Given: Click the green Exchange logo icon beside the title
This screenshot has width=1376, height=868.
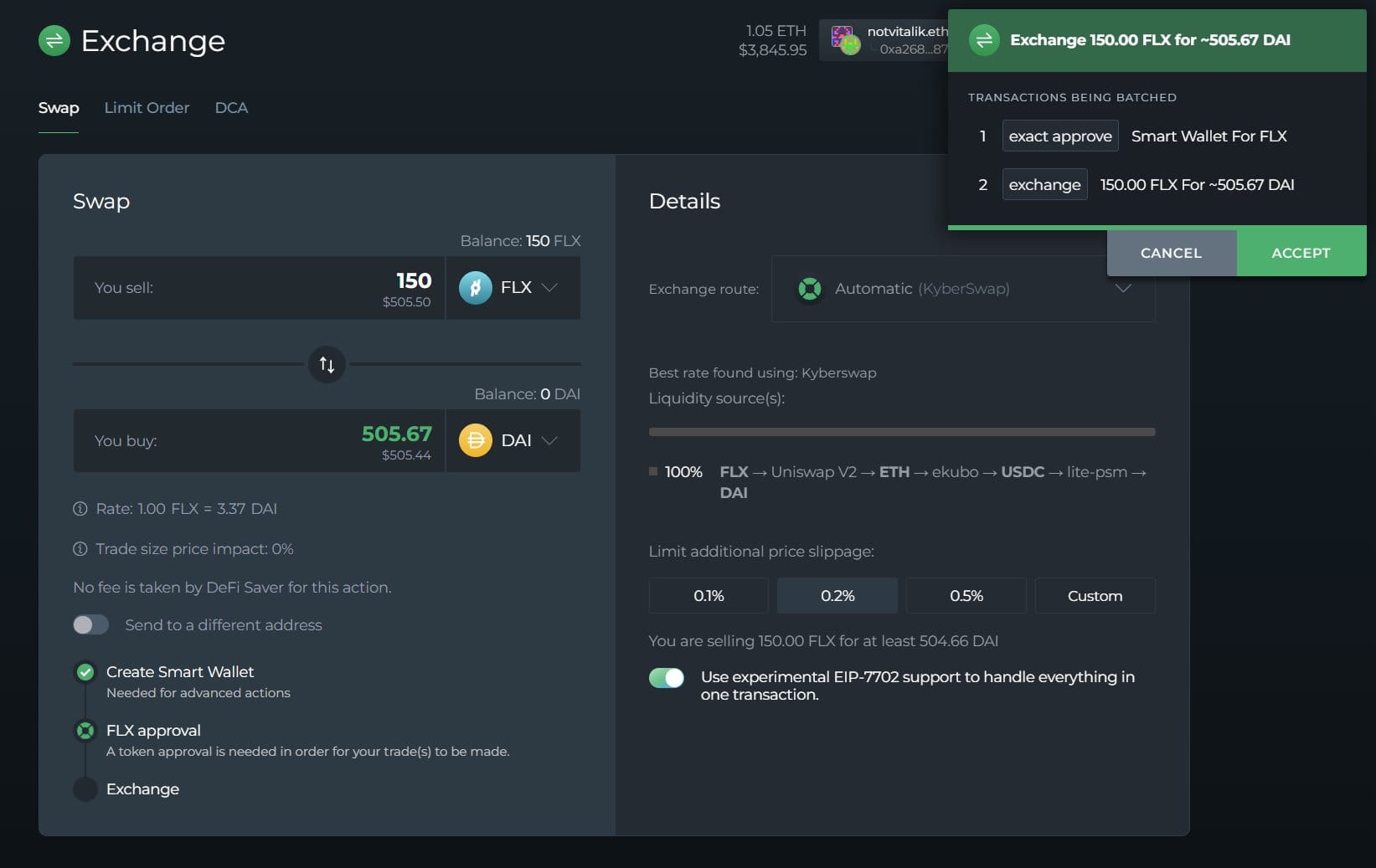Looking at the screenshot, I should click(54, 40).
